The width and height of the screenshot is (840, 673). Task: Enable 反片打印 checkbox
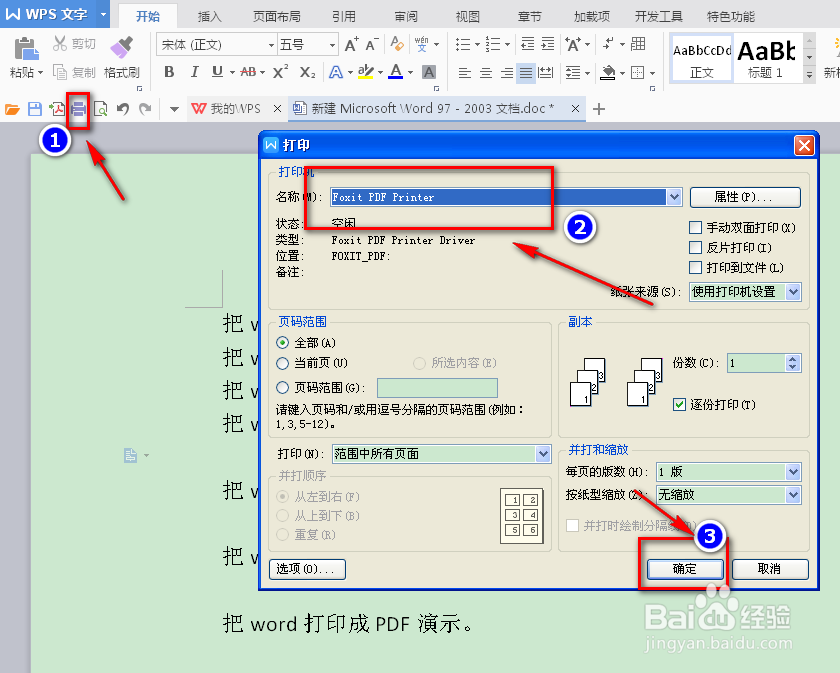click(695, 248)
